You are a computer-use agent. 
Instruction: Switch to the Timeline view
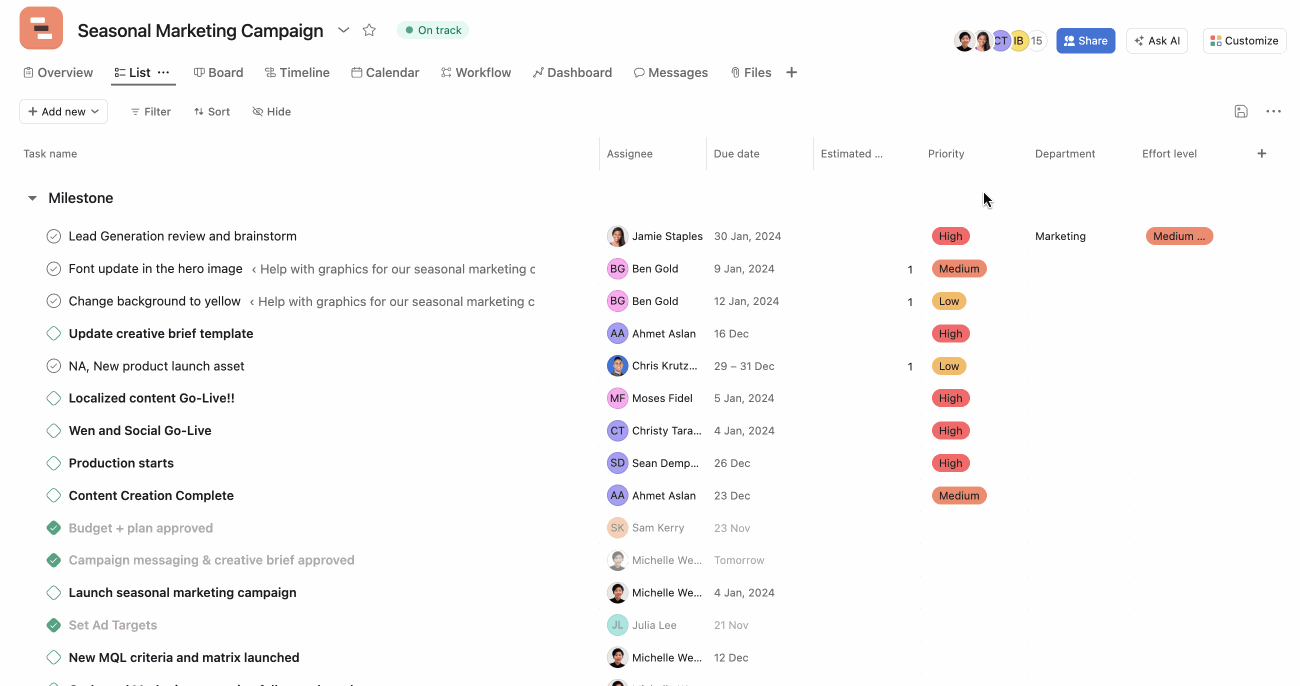pyautogui.click(x=297, y=72)
